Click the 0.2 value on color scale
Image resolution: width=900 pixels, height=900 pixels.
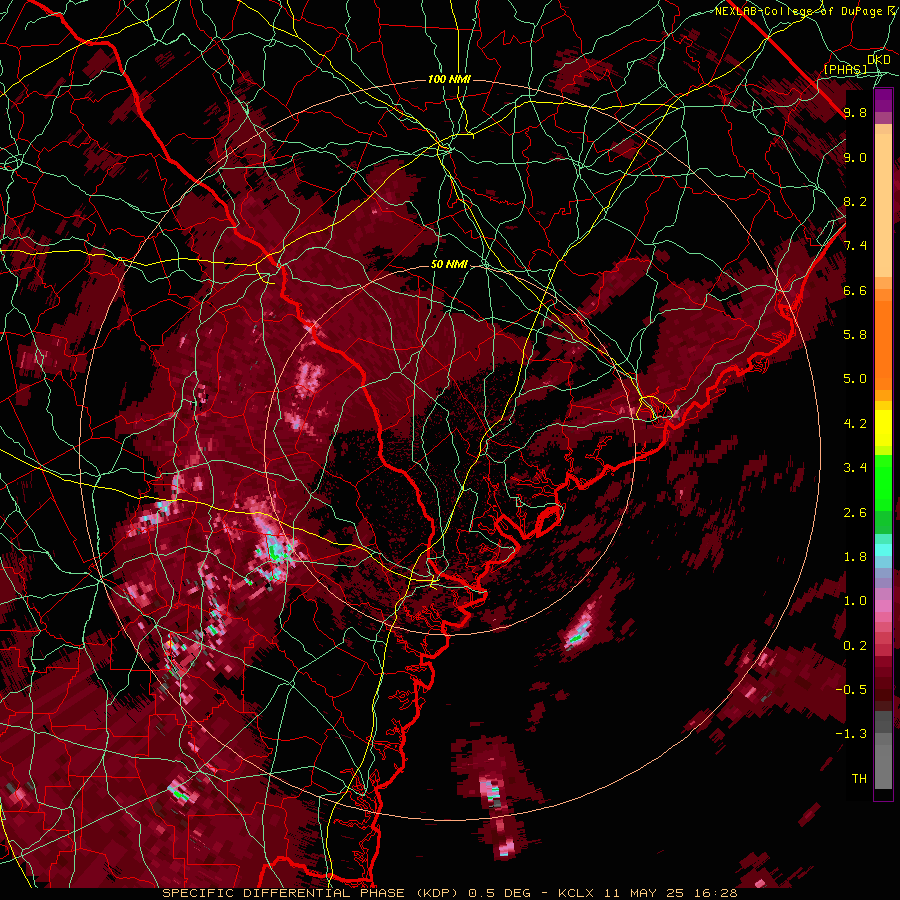[855, 646]
